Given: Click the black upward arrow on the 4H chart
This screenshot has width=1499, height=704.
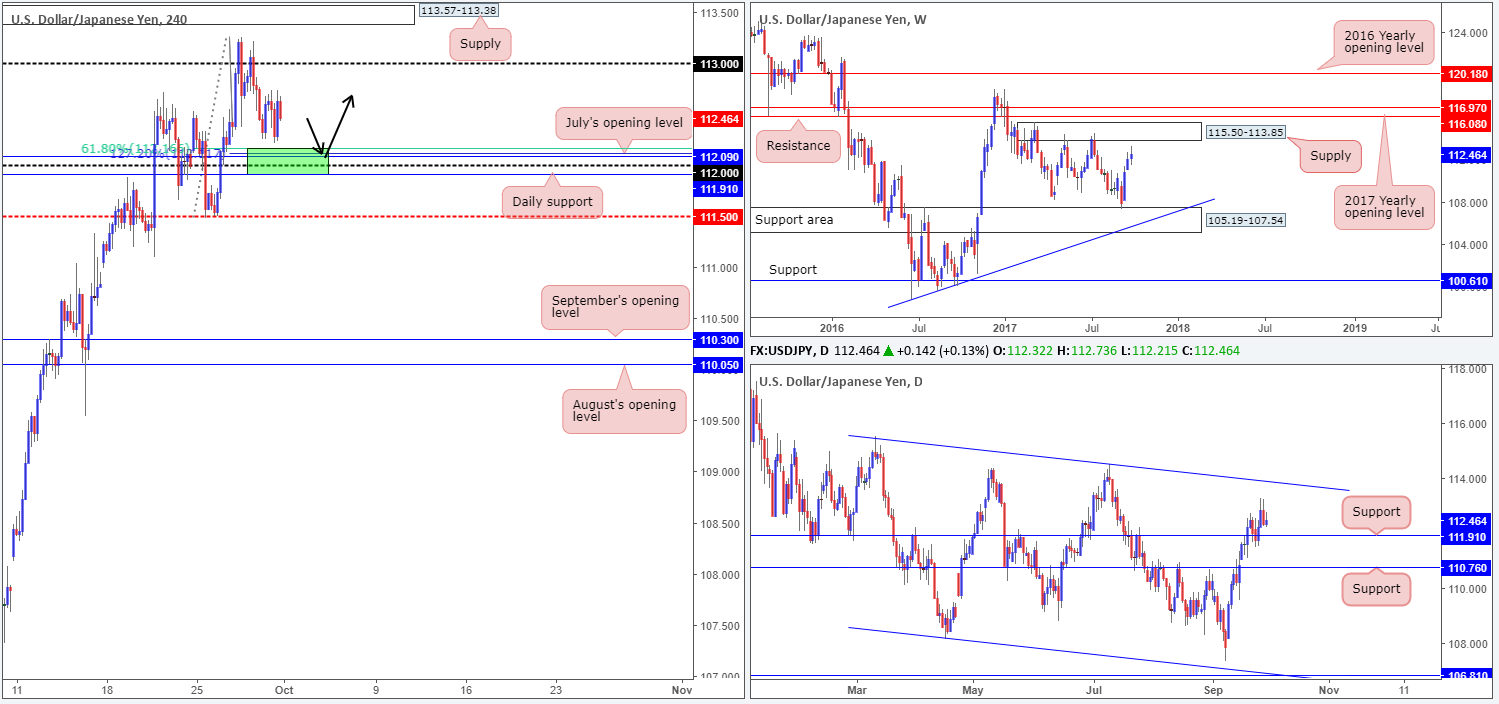Looking at the screenshot, I should click(x=340, y=122).
